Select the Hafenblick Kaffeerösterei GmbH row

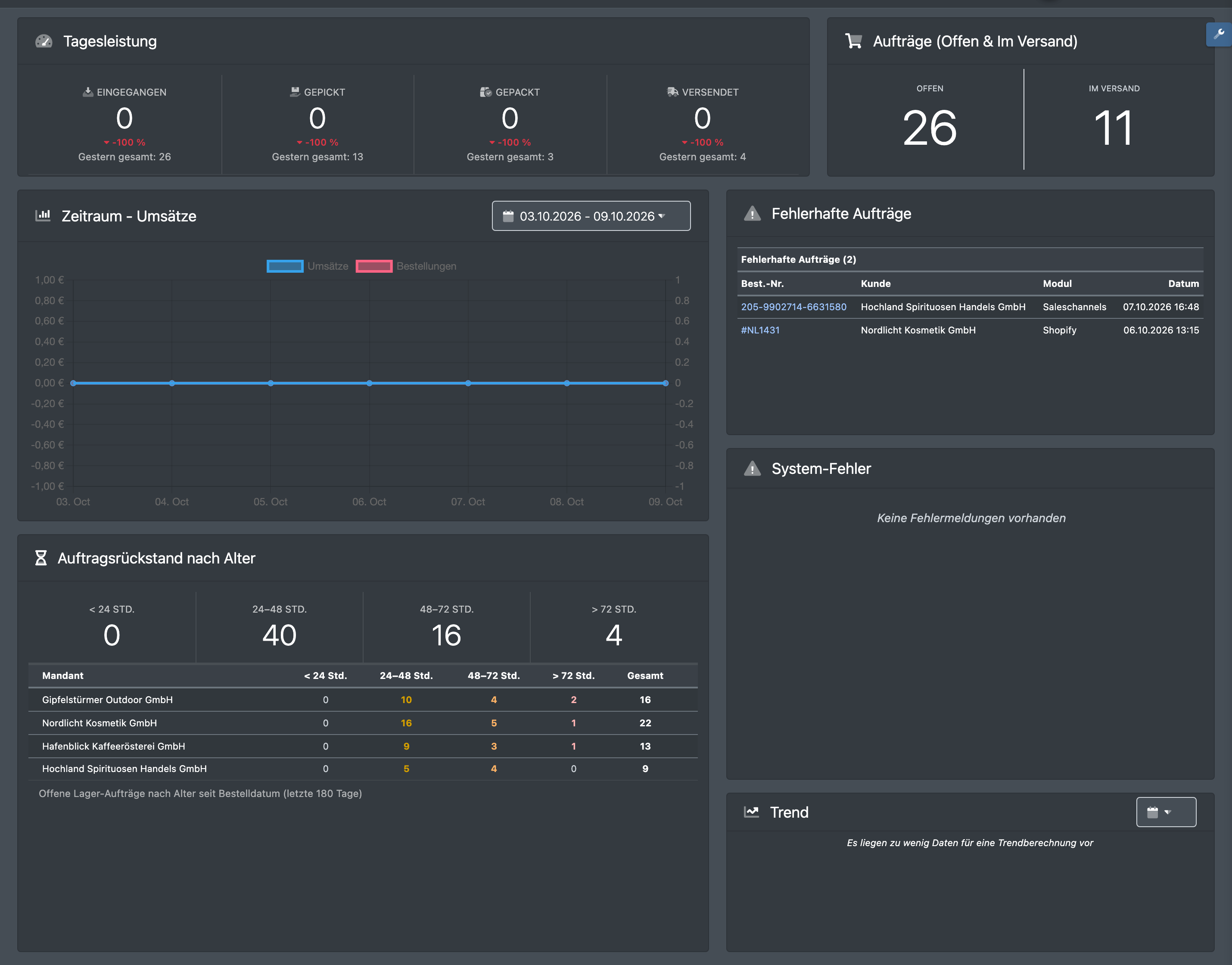363,746
